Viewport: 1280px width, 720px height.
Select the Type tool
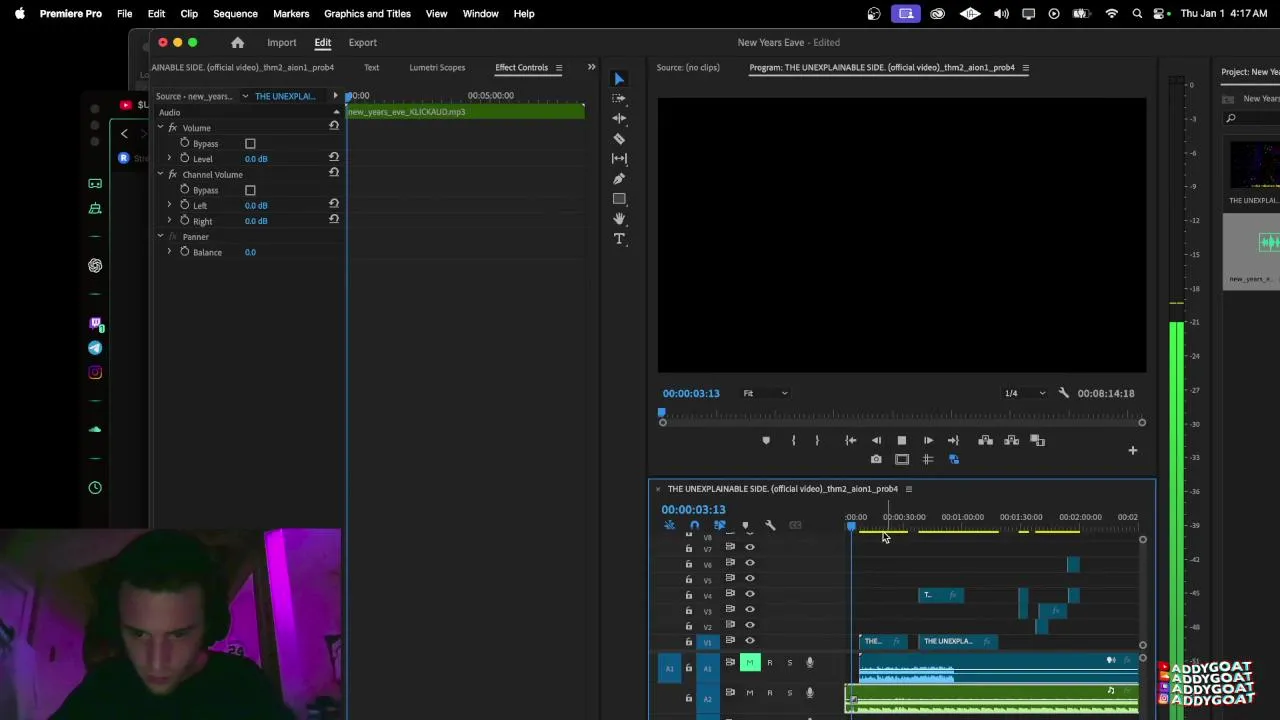click(x=619, y=239)
